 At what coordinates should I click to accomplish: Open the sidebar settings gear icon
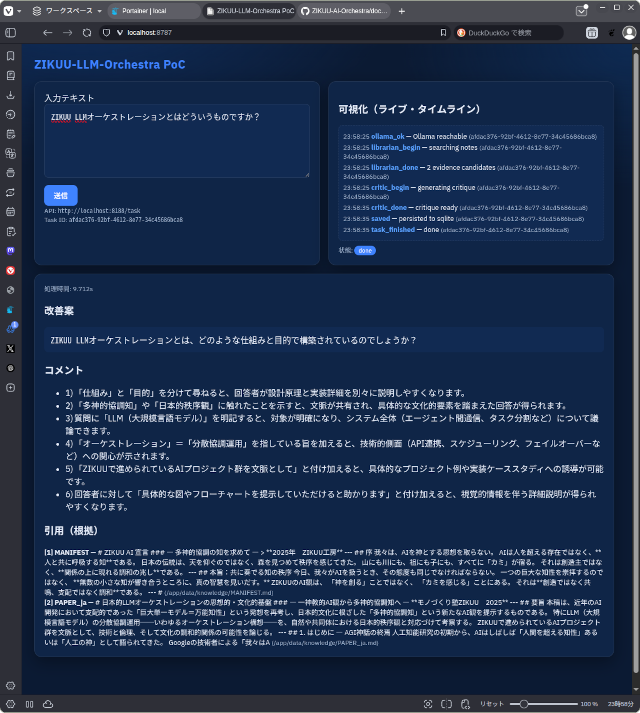pyautogui.click(x=10, y=685)
